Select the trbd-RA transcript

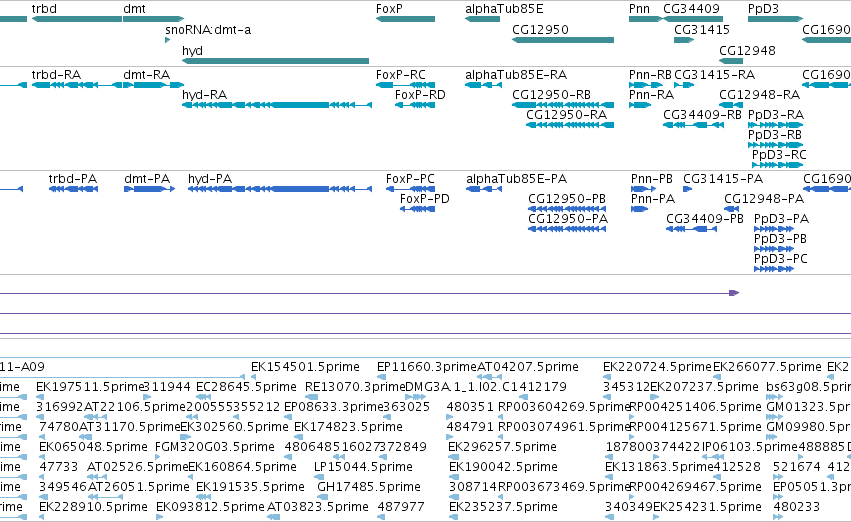tap(56, 74)
